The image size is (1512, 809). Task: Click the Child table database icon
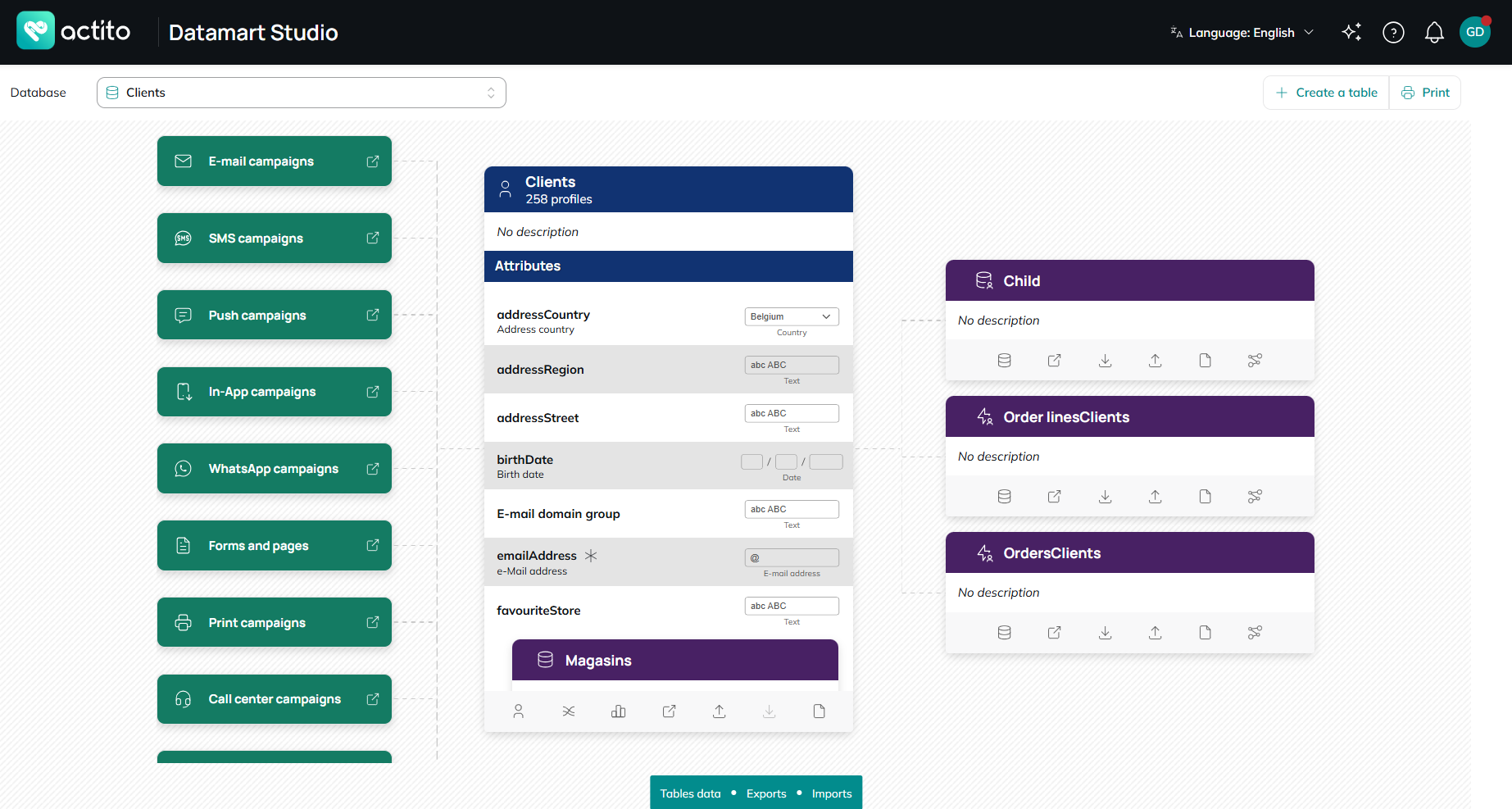tap(1004, 361)
